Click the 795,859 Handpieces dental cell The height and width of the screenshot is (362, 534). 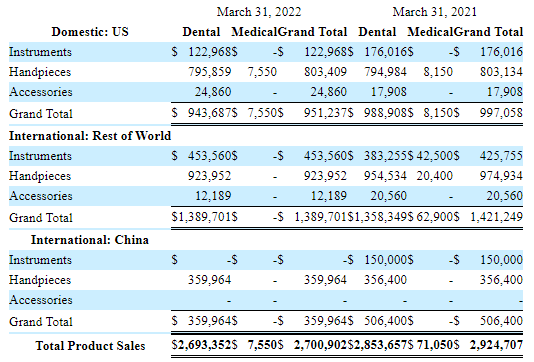pos(210,72)
